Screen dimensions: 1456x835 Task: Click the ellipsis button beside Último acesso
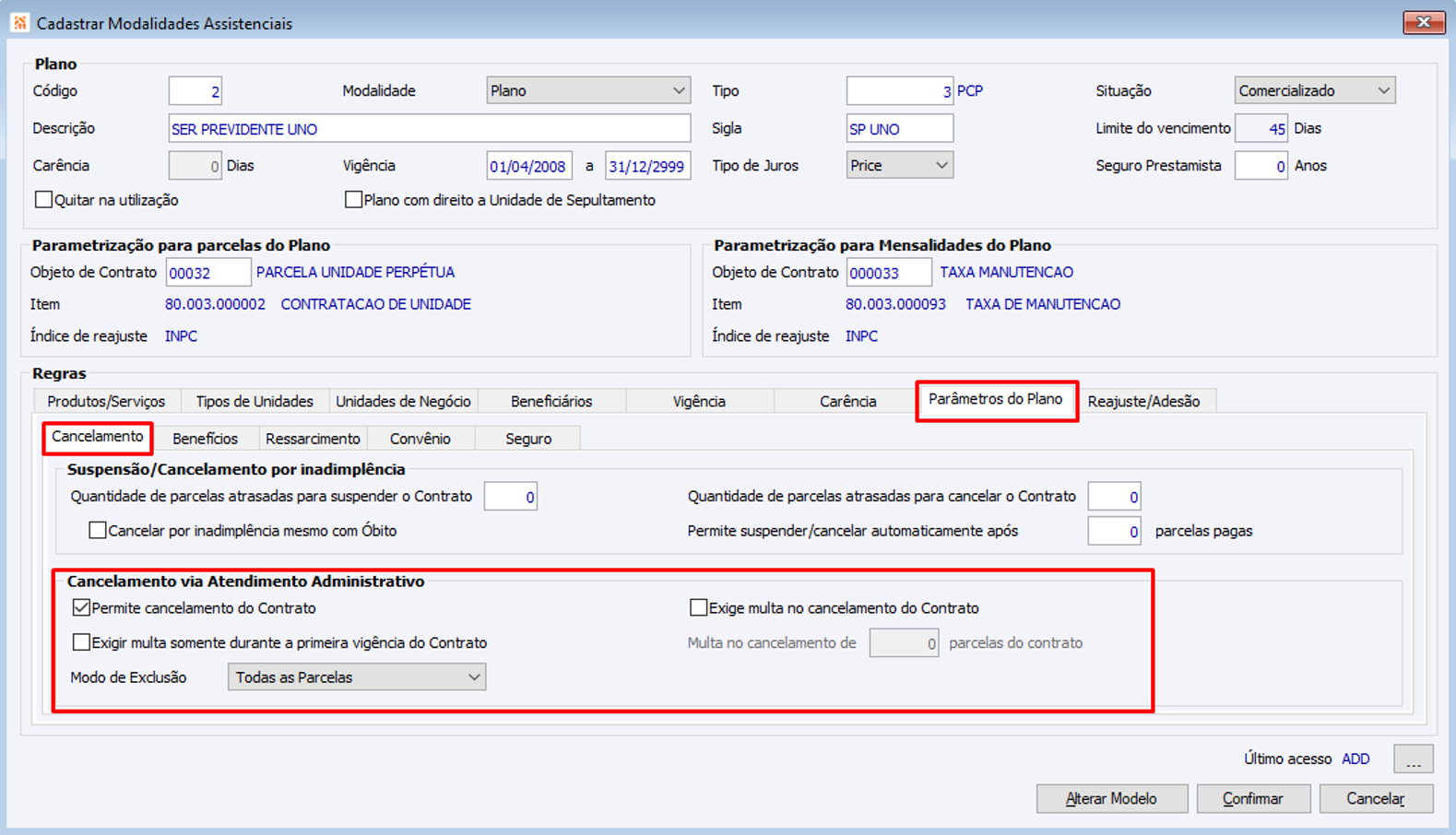tap(1414, 759)
